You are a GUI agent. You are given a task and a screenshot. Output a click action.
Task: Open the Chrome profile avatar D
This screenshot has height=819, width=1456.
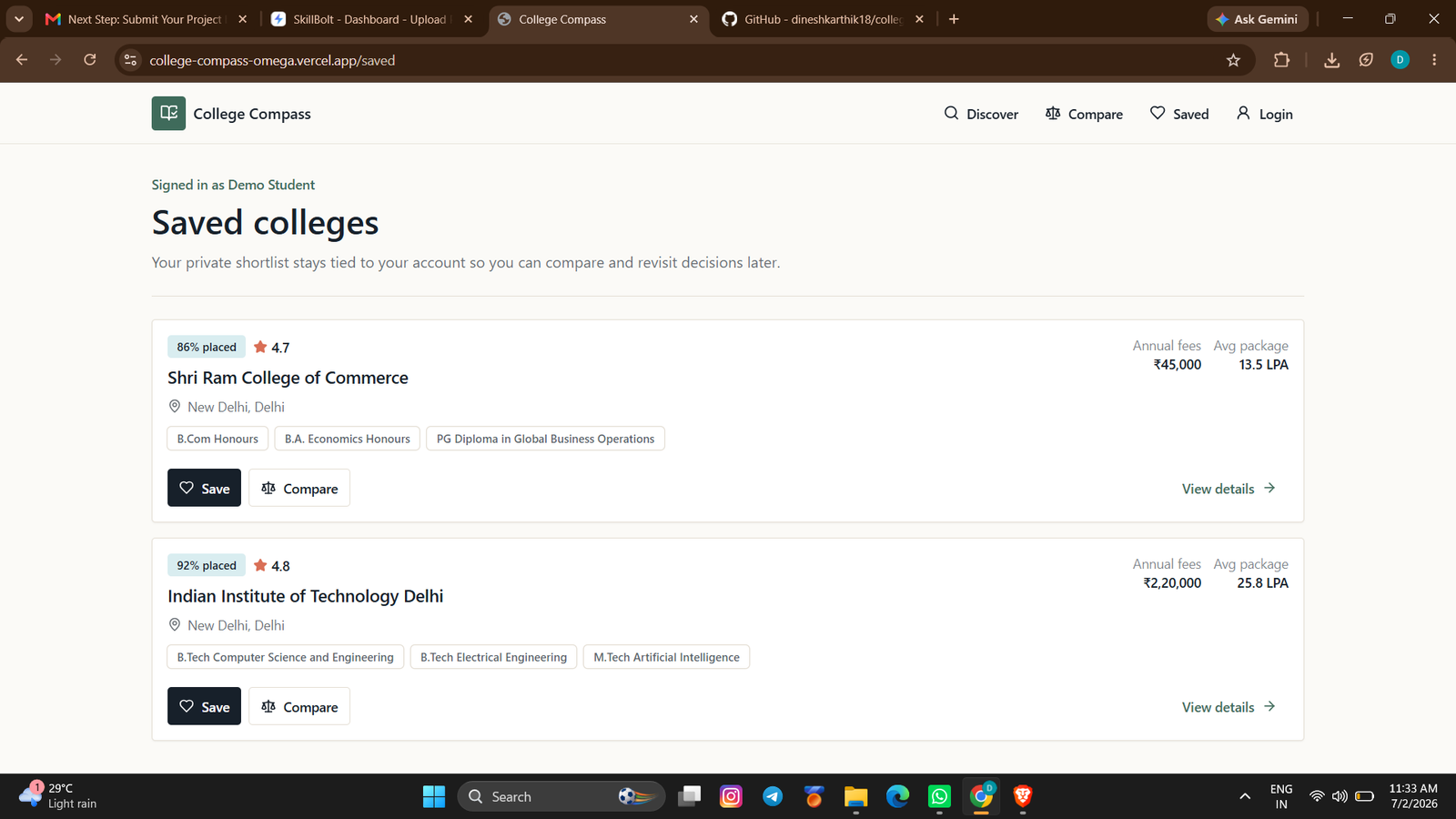click(x=1400, y=60)
